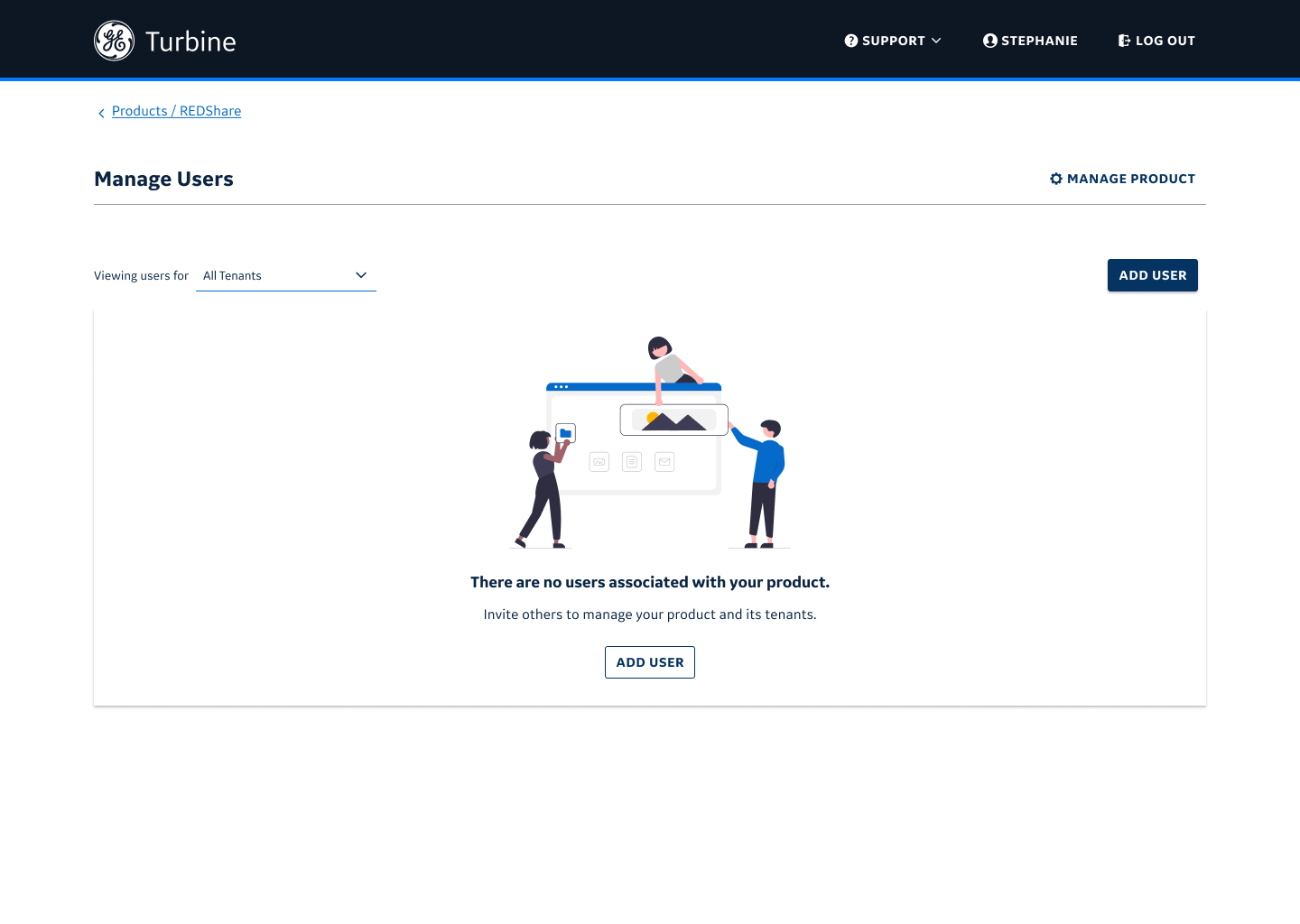Image resolution: width=1300 pixels, height=924 pixels.
Task: Open the SUPPORT menu
Action: pos(893,41)
